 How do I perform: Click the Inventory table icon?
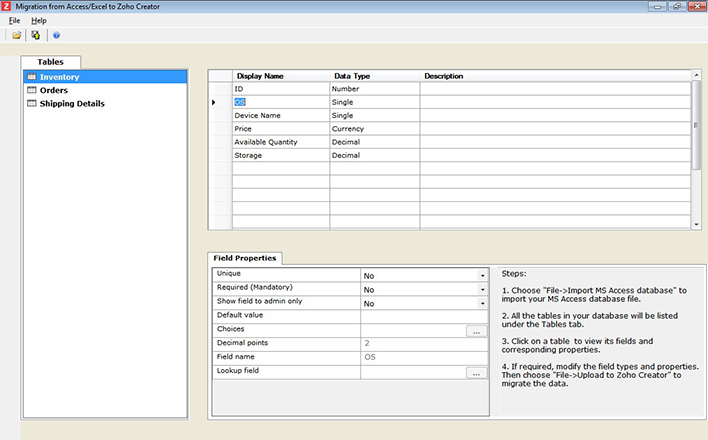tap(31, 77)
